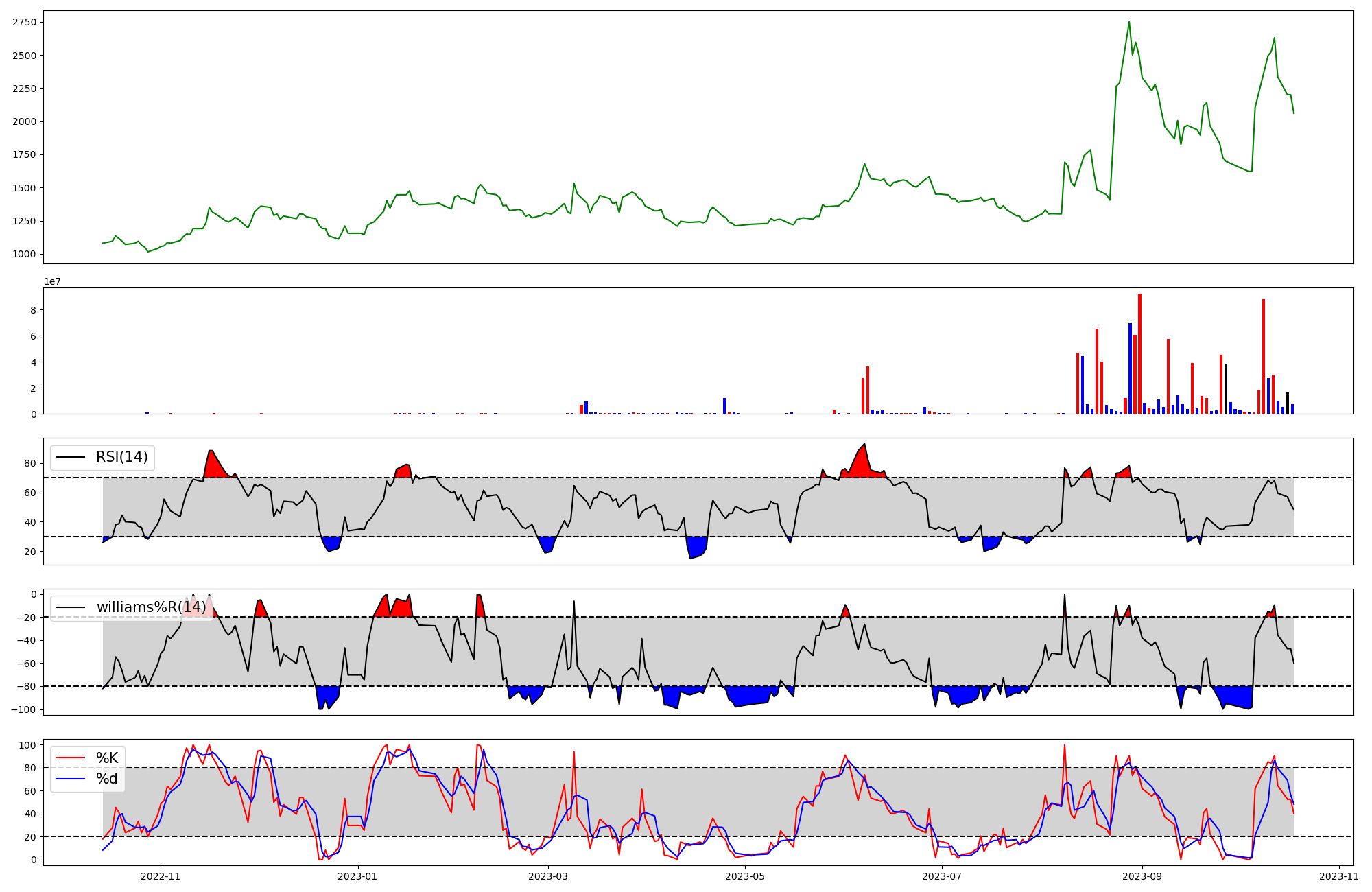
Task: Click the 2023-01 x-axis date label
Action: click(x=357, y=876)
